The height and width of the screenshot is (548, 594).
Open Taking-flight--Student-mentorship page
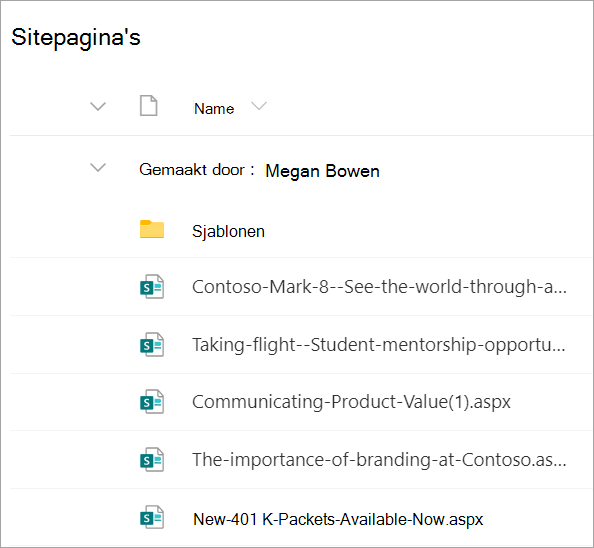click(379, 345)
